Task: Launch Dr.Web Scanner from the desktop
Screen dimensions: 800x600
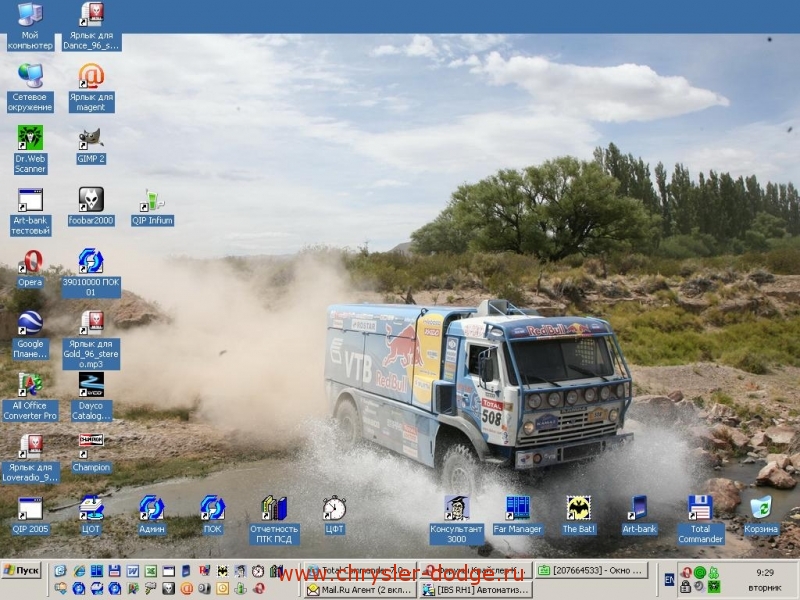Action: coord(30,149)
